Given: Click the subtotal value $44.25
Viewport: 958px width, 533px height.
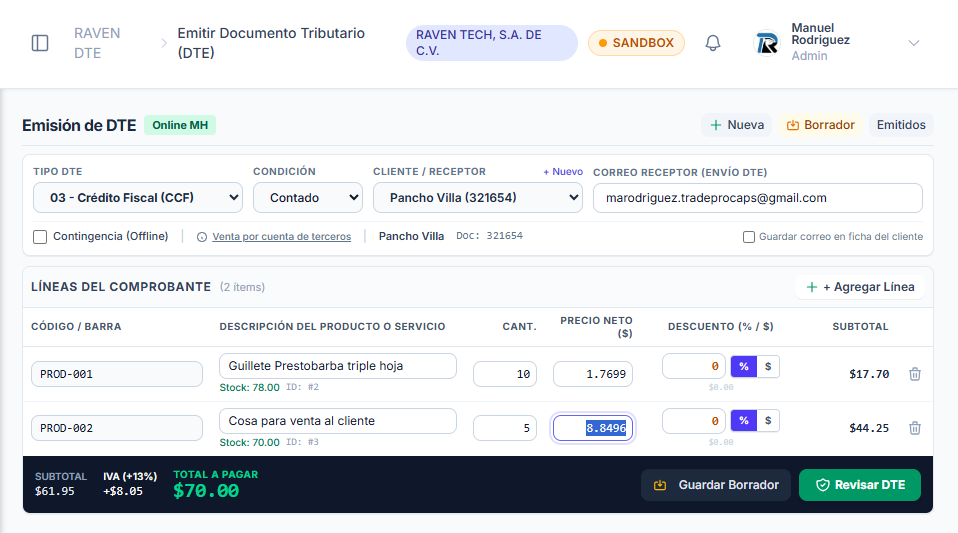Looking at the screenshot, I should pyautogui.click(x=869, y=428).
